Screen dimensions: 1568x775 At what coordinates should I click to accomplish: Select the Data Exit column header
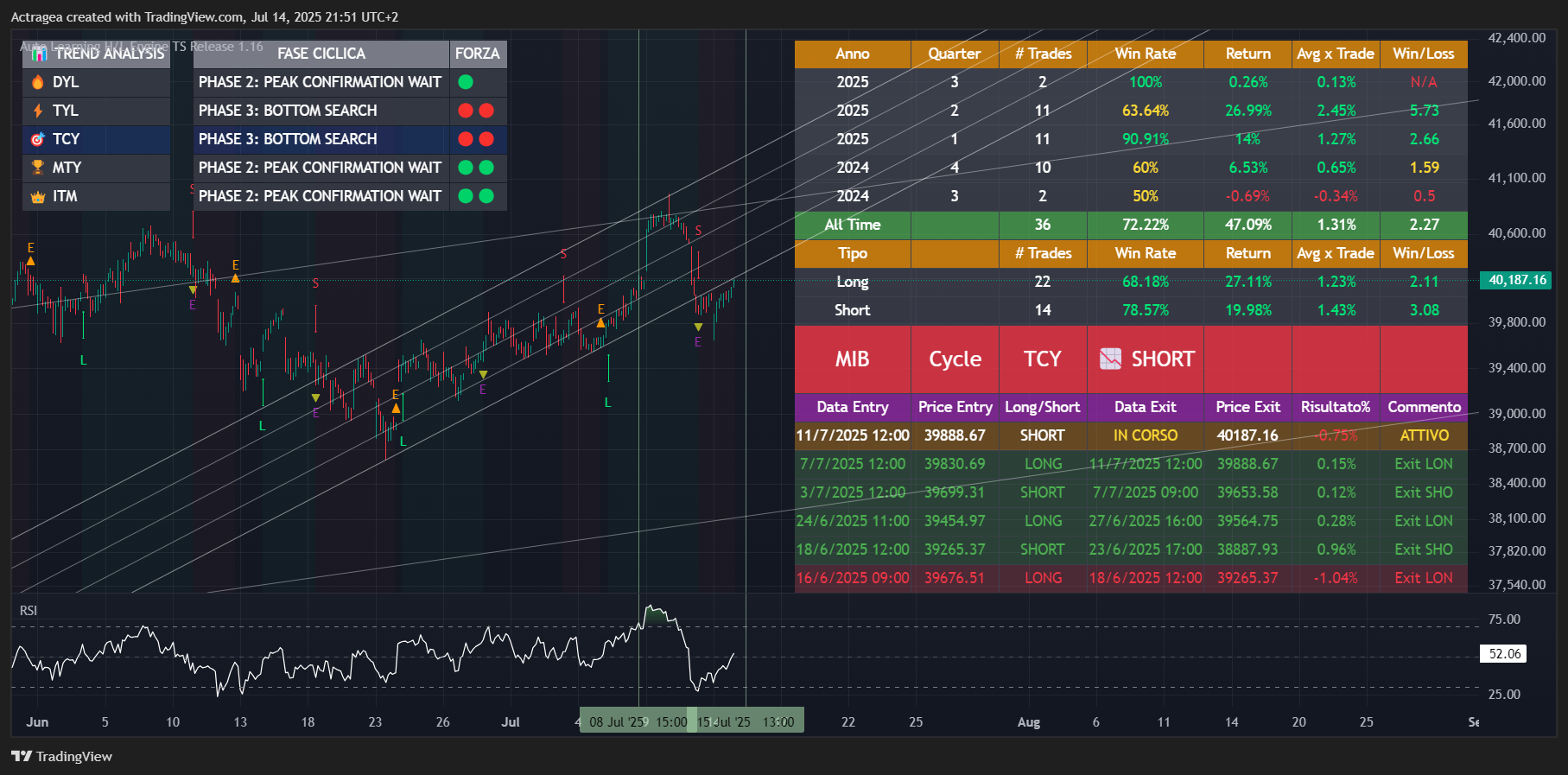(1146, 407)
